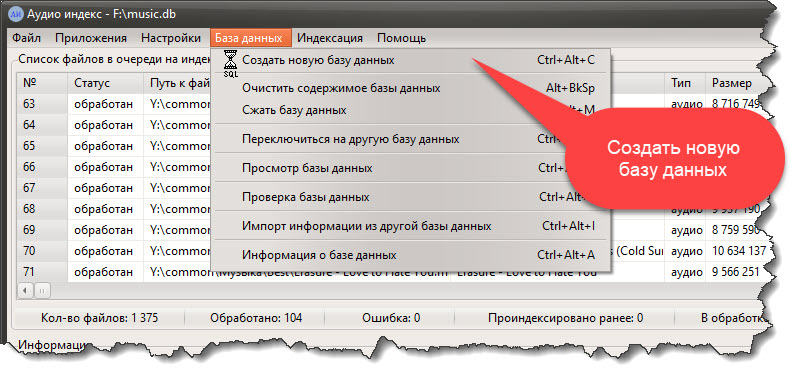Choose Создать новую базу данных
The height and width of the screenshot is (382, 800).
pos(411,60)
